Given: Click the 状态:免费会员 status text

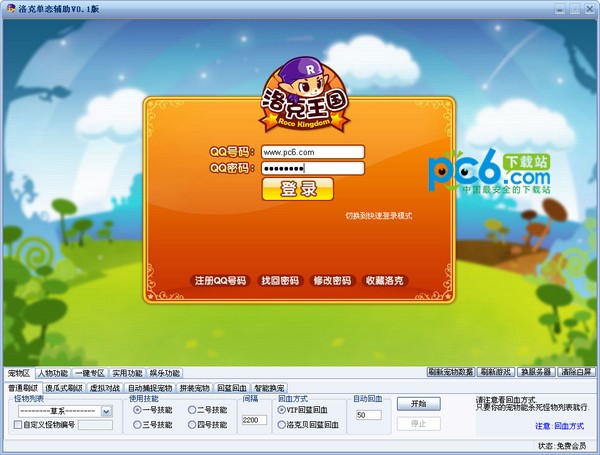Looking at the screenshot, I should (562, 446).
